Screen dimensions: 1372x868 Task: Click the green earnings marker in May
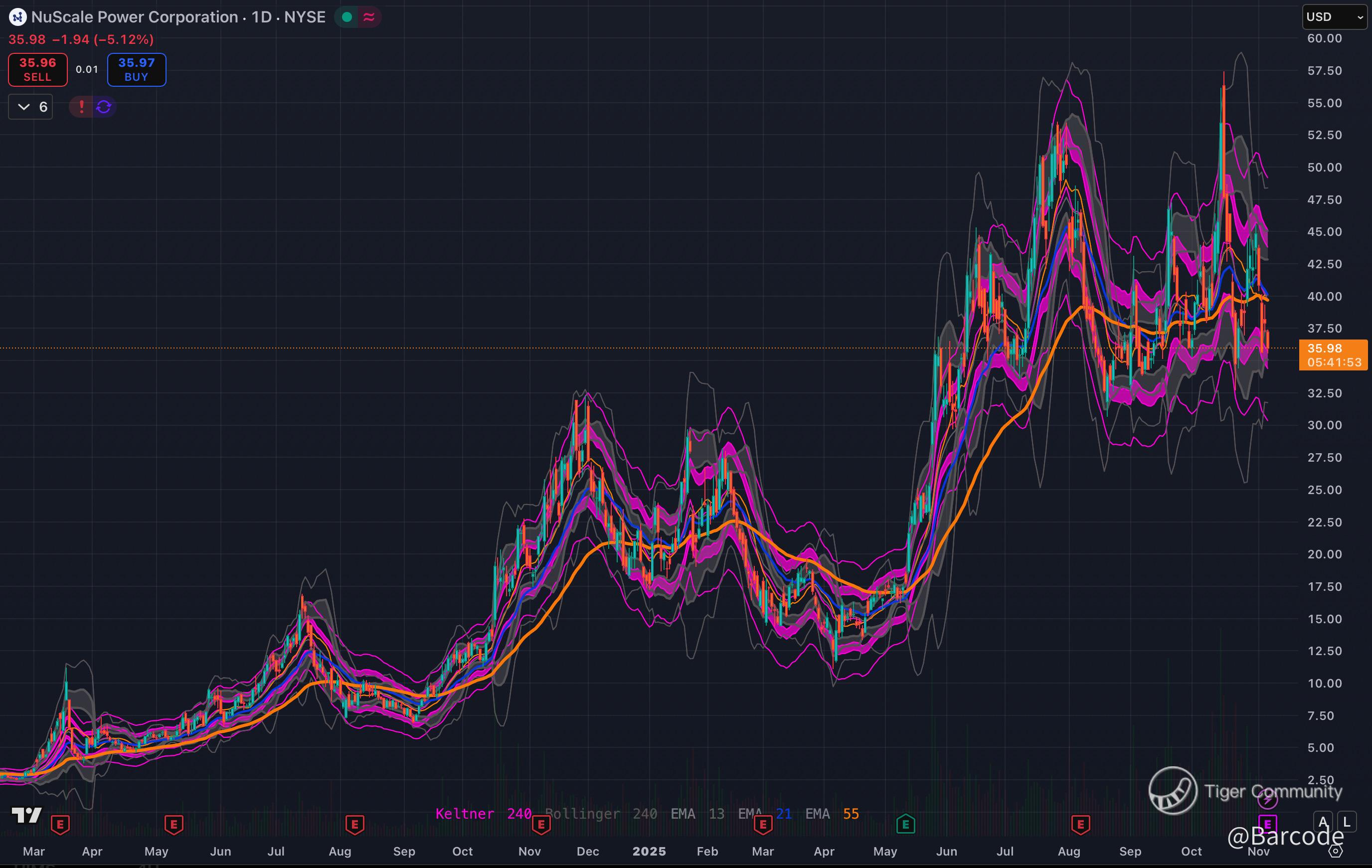pos(905,824)
